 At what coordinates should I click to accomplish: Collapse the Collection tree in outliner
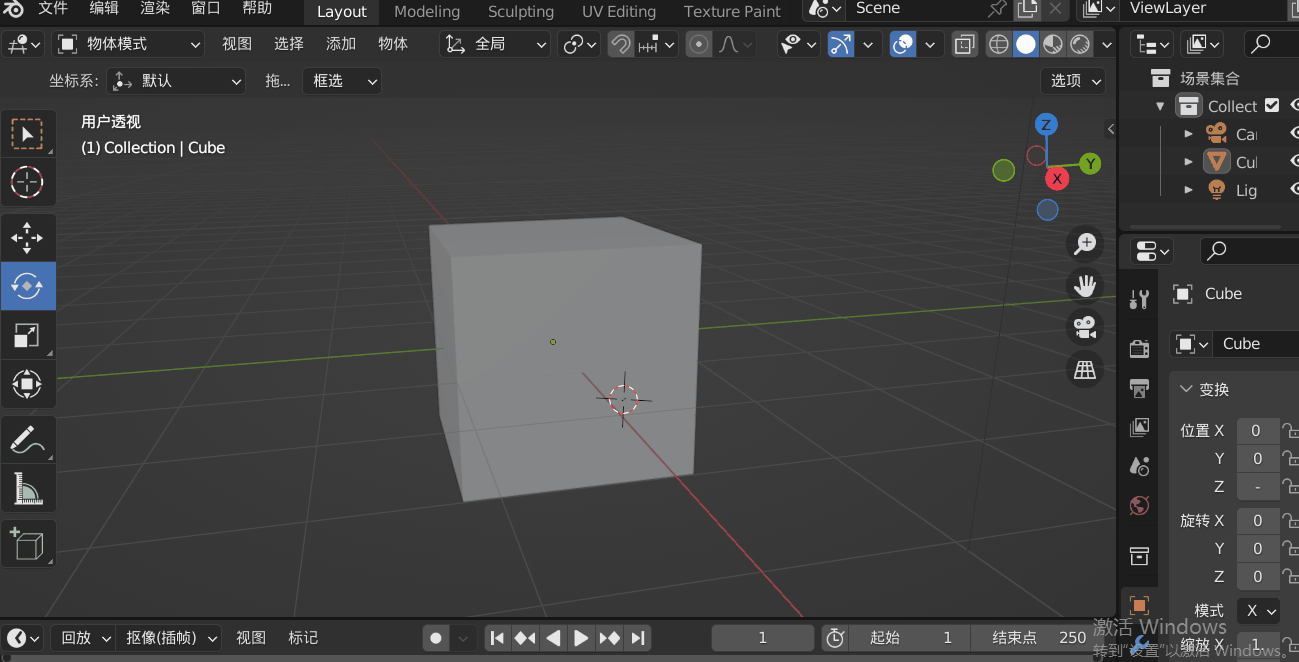click(x=1160, y=105)
